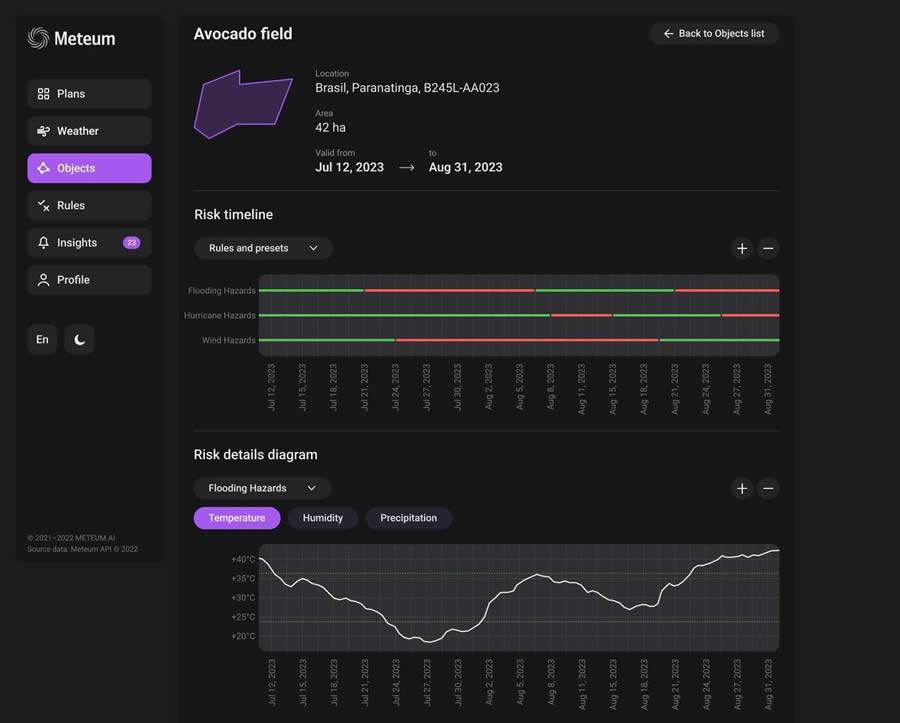
Task: Switch to the Humidity chart
Action: (x=322, y=518)
